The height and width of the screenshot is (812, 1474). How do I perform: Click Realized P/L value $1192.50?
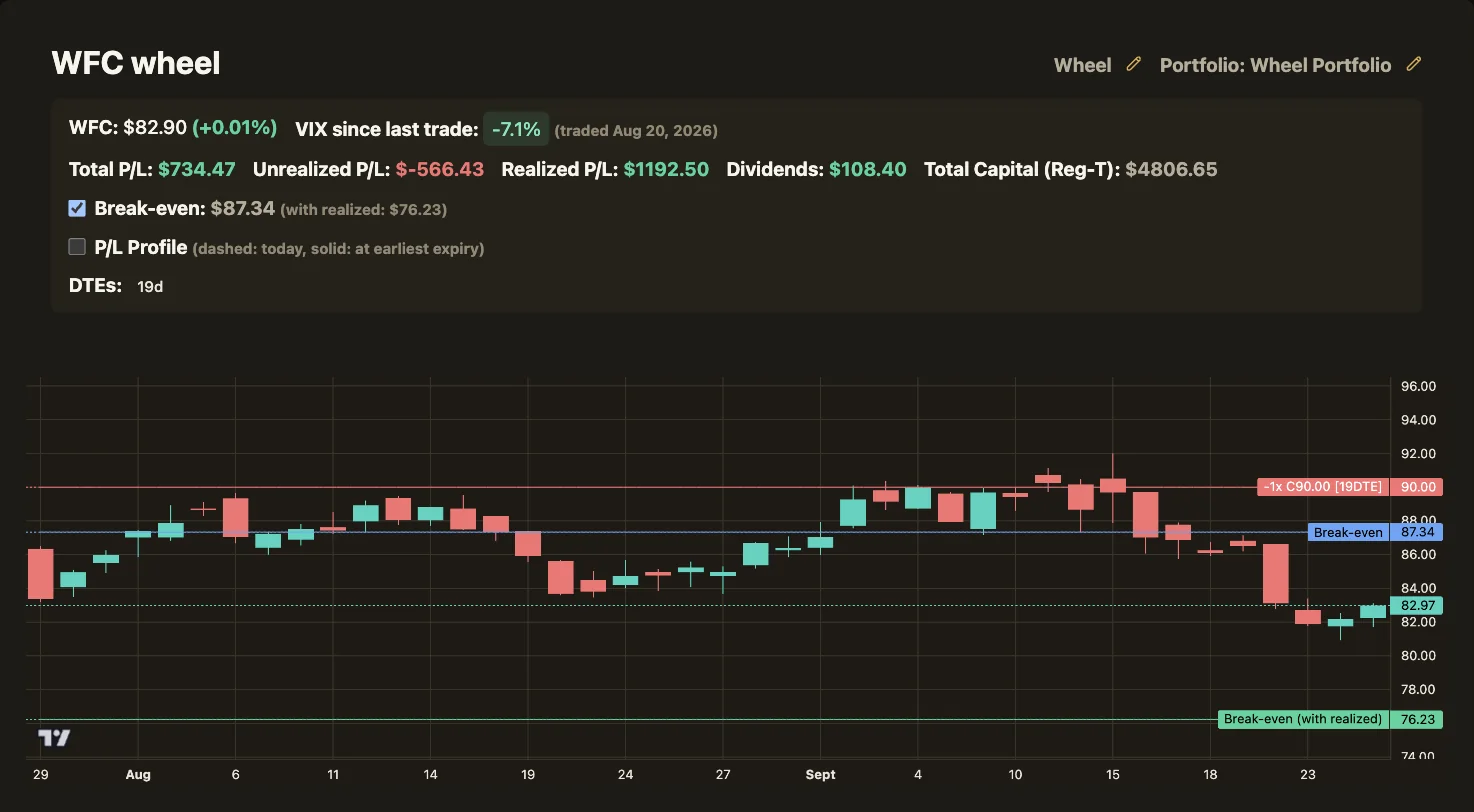point(666,169)
